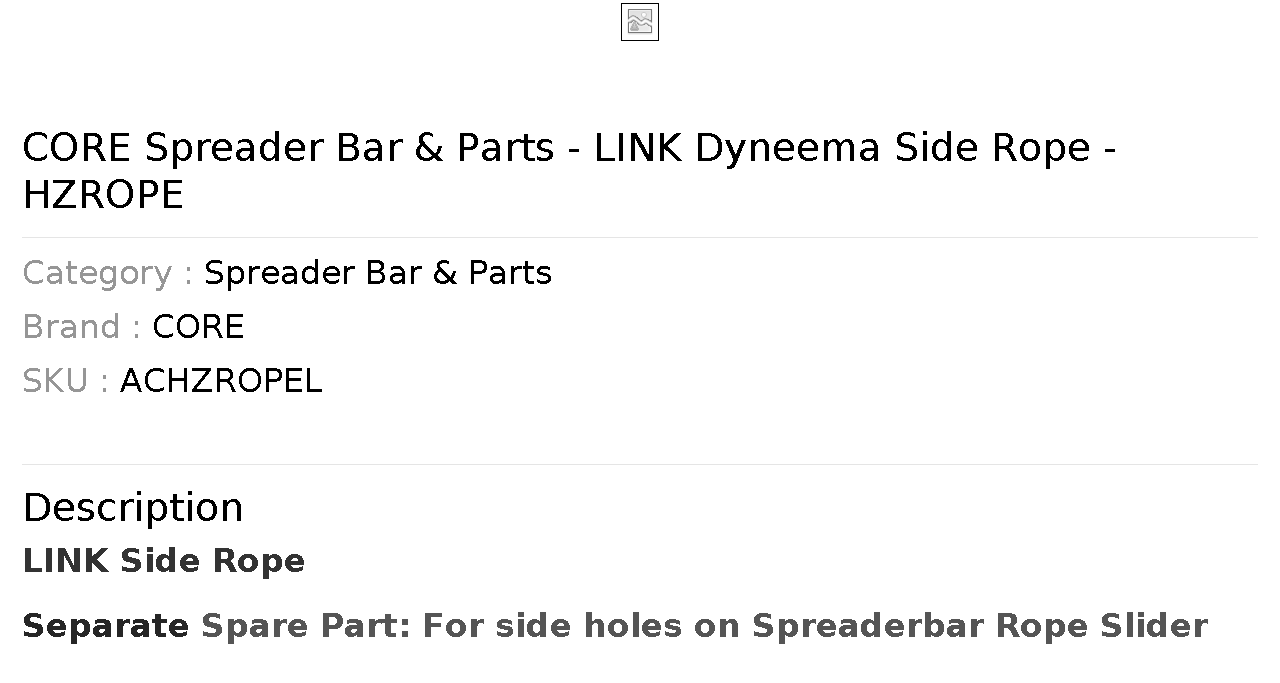Viewport: 1280px width, 683px height.
Task: Click the Category : label
Action: [108, 273]
